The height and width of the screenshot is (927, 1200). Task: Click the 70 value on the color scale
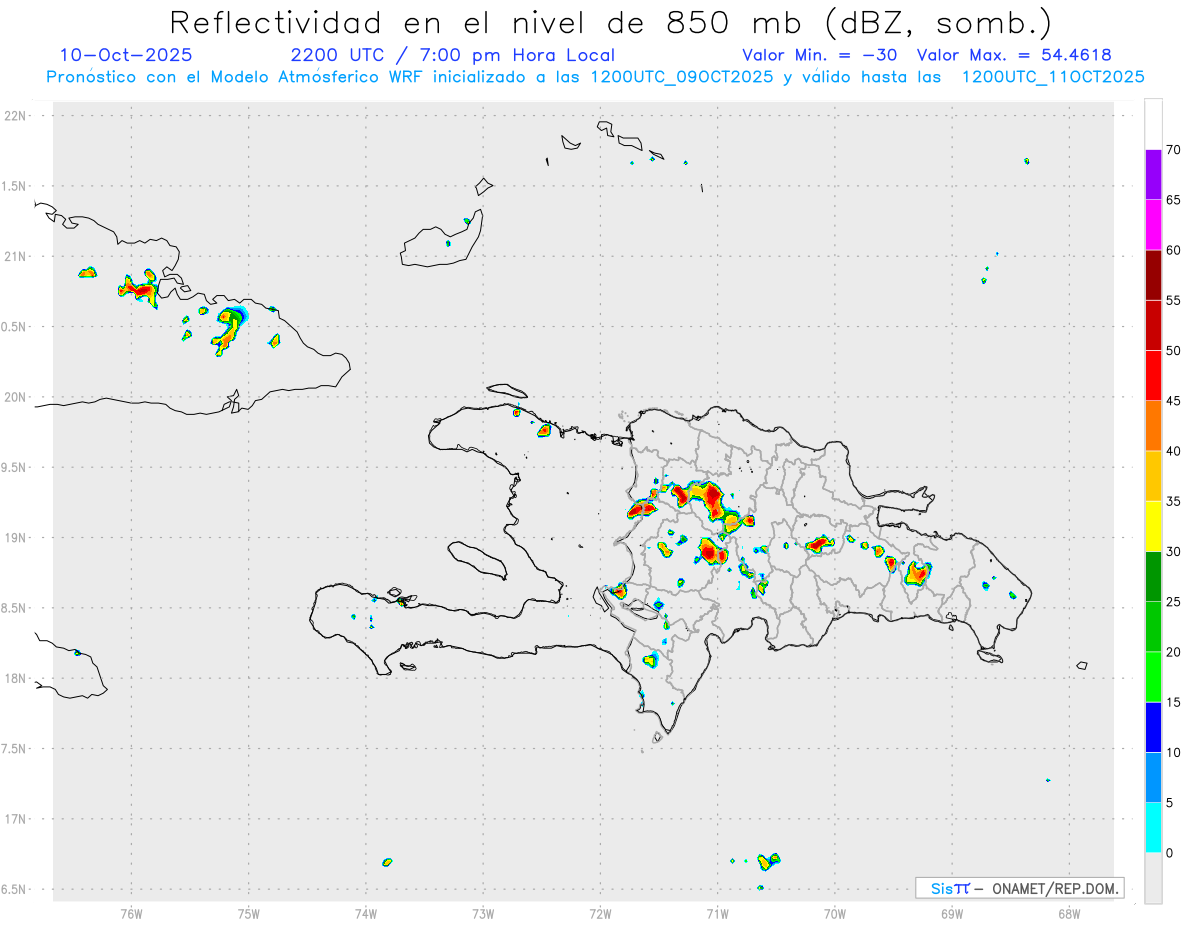(1174, 150)
